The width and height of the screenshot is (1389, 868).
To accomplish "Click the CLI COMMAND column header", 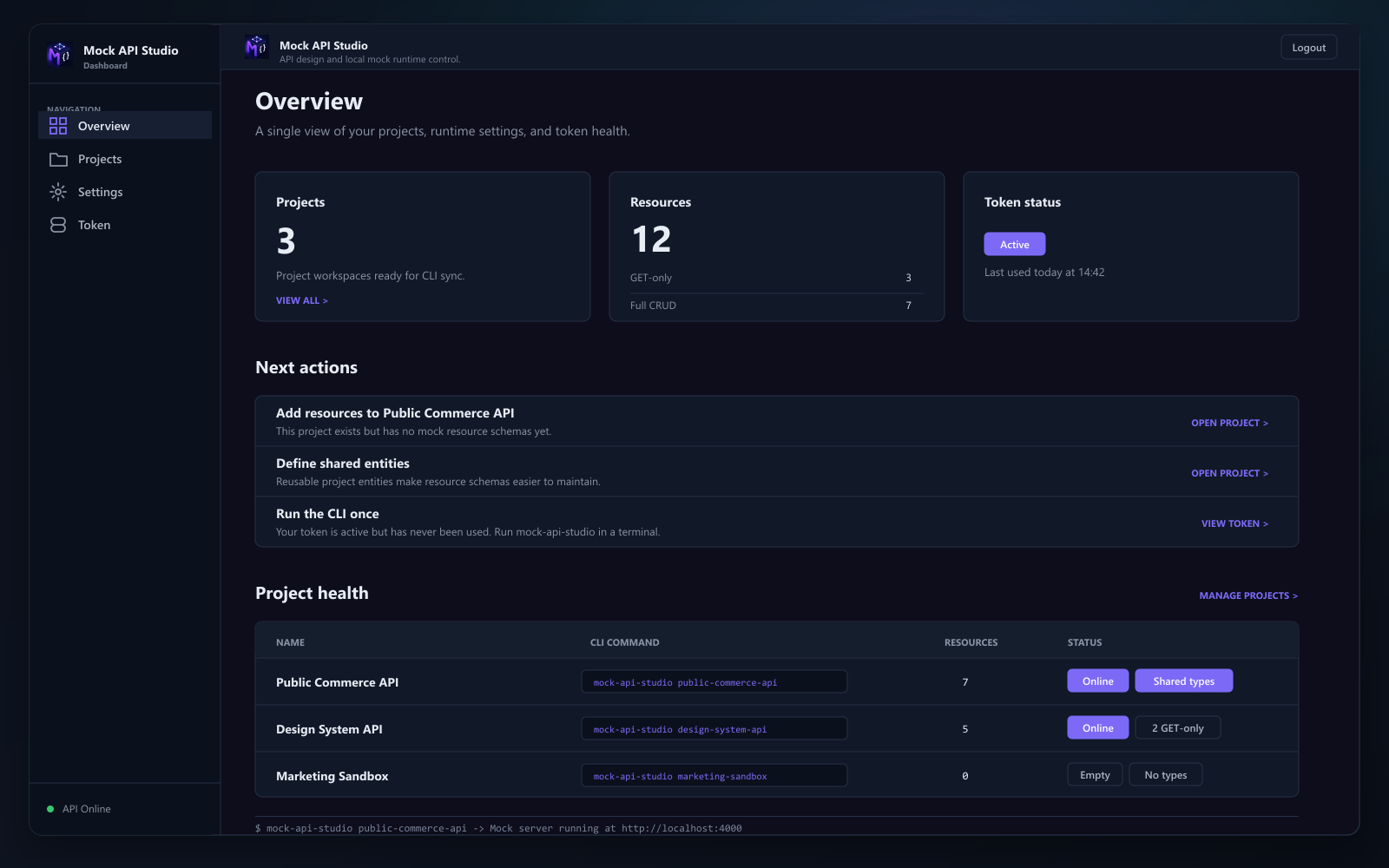I will [x=624, y=642].
